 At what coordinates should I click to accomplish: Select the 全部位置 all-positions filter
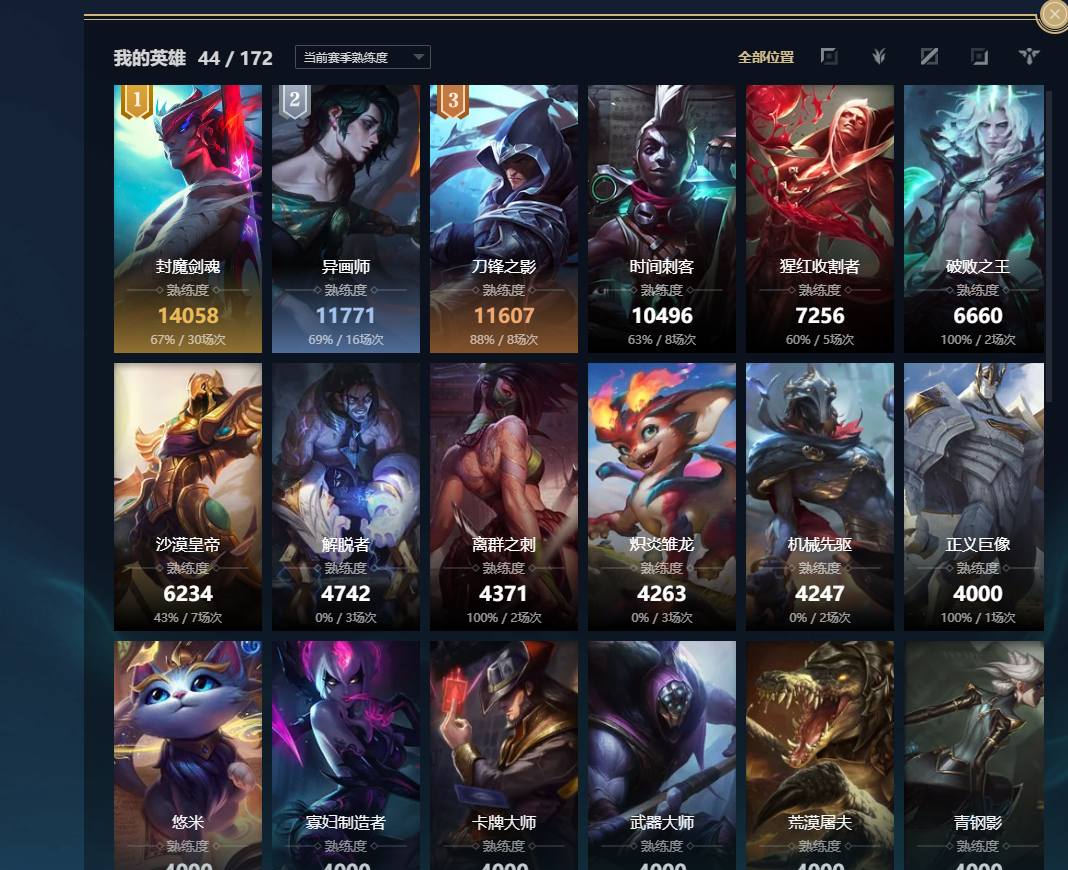[x=766, y=57]
